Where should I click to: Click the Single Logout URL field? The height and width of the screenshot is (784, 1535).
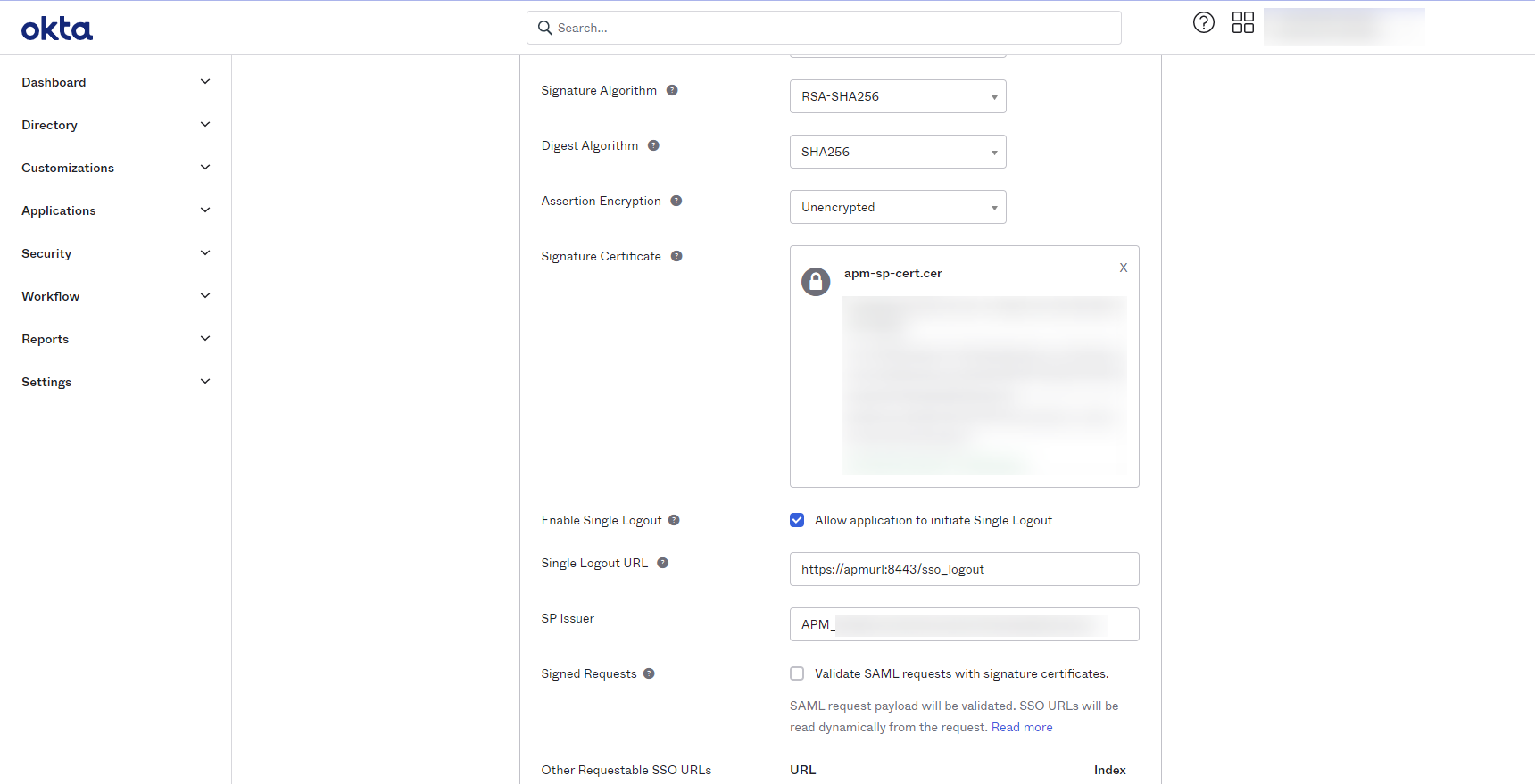(964, 569)
